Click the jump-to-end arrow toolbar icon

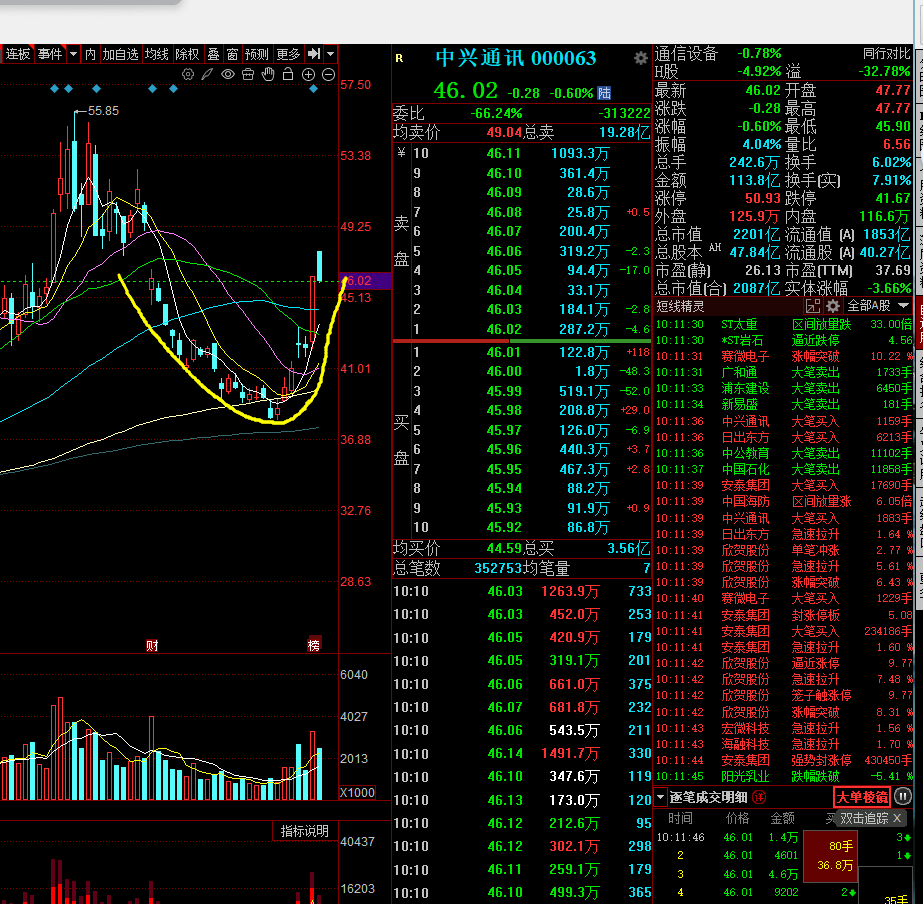coord(314,54)
